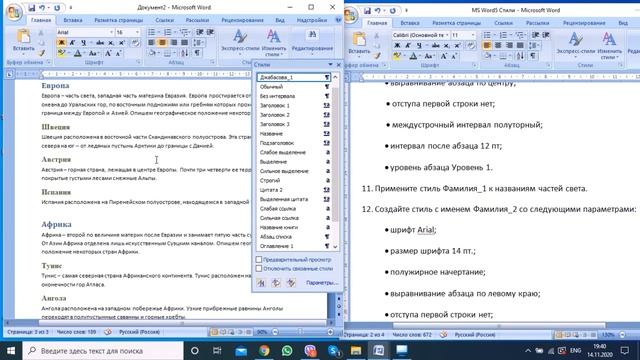Enable the Отключить связанные стили checkbox
Screen dimensions: 640x360
pos(259,269)
